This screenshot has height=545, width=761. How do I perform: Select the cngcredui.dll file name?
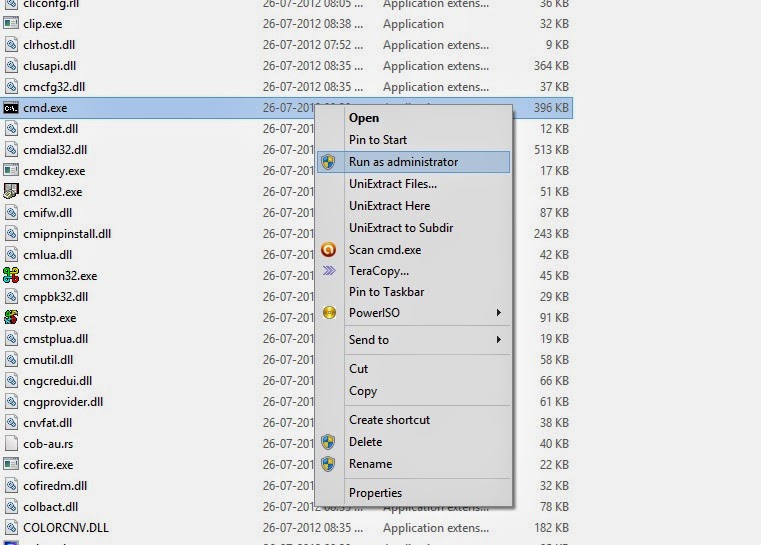point(57,381)
